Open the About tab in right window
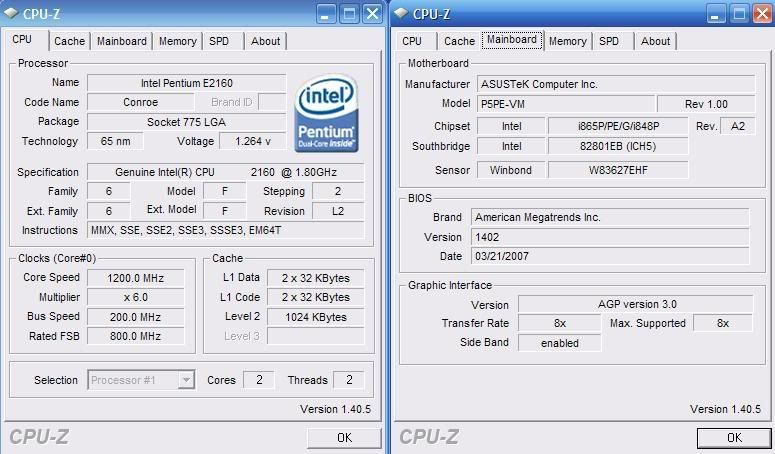The height and width of the screenshot is (454, 775). point(655,41)
